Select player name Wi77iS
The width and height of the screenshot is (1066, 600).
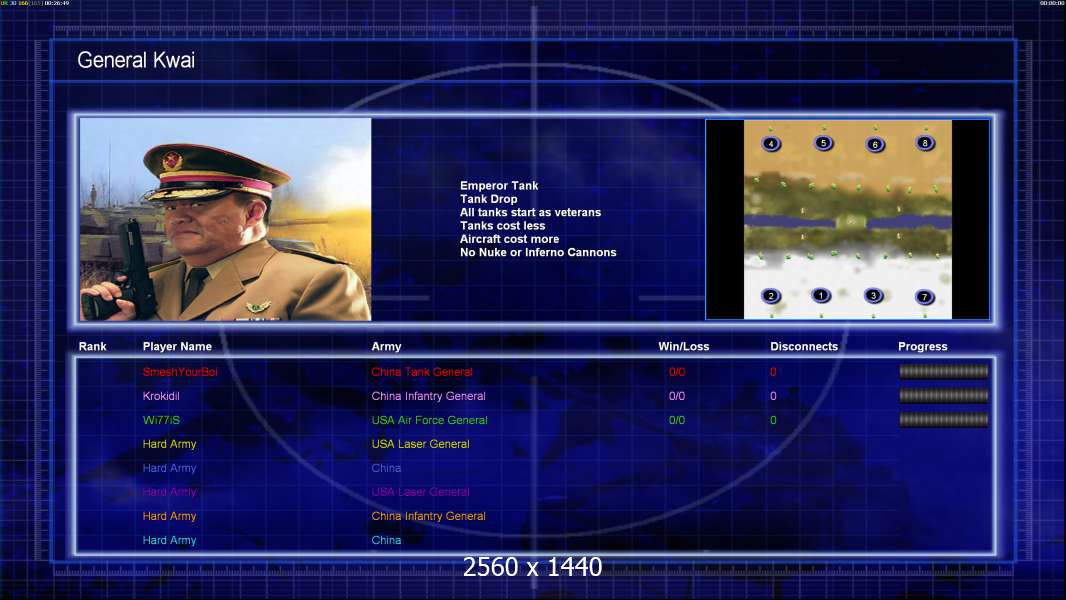pyautogui.click(x=161, y=420)
